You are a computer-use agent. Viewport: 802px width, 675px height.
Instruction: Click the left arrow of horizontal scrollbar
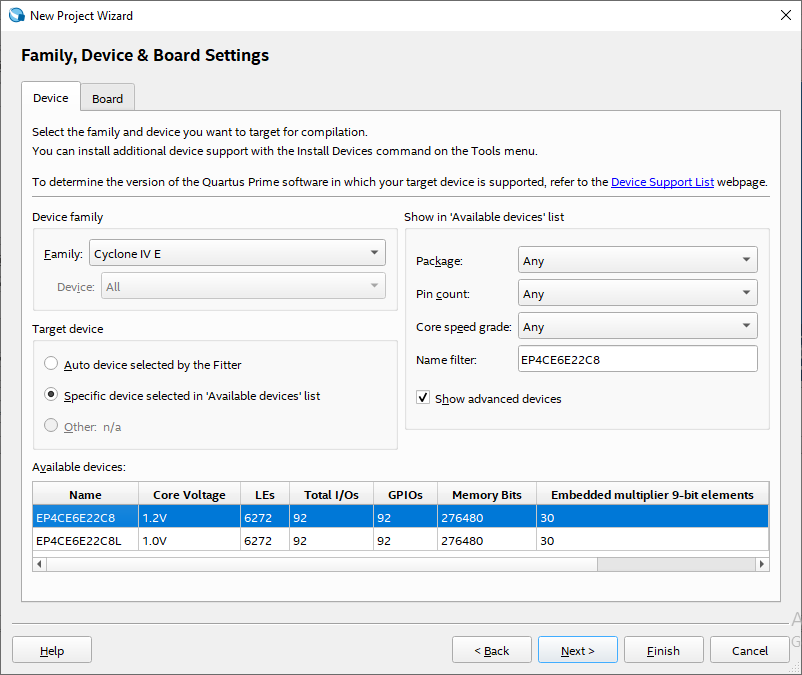coord(40,564)
